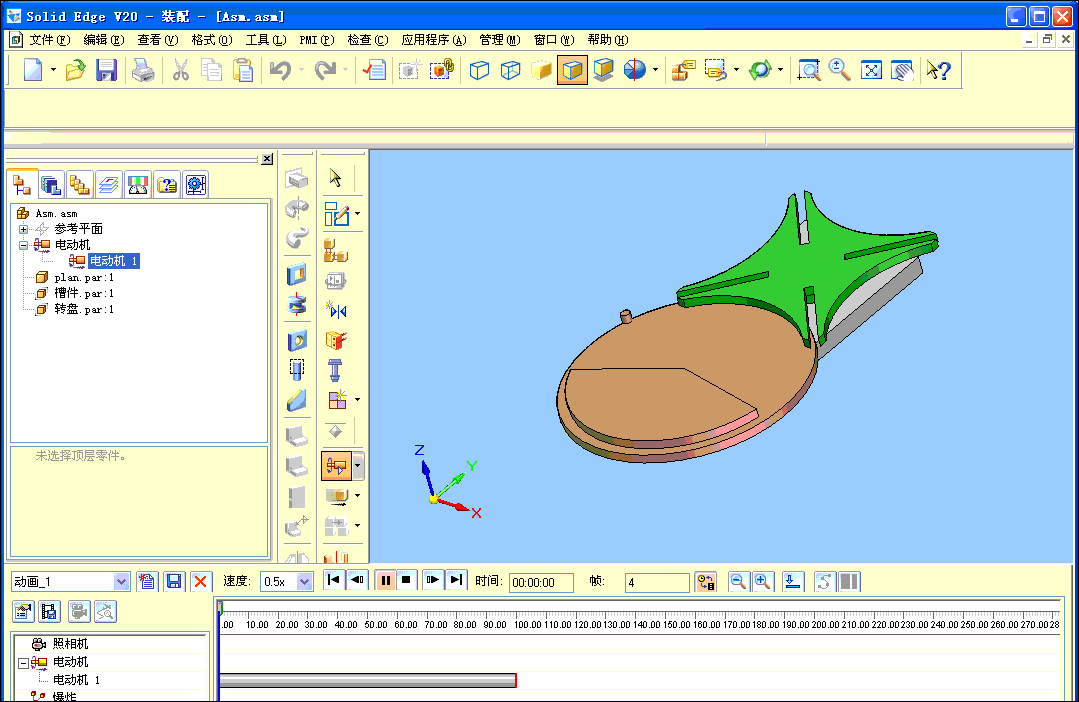This screenshot has width=1079, height=702.
Task: Open the Assembly PathFinder tab
Action: (22, 184)
